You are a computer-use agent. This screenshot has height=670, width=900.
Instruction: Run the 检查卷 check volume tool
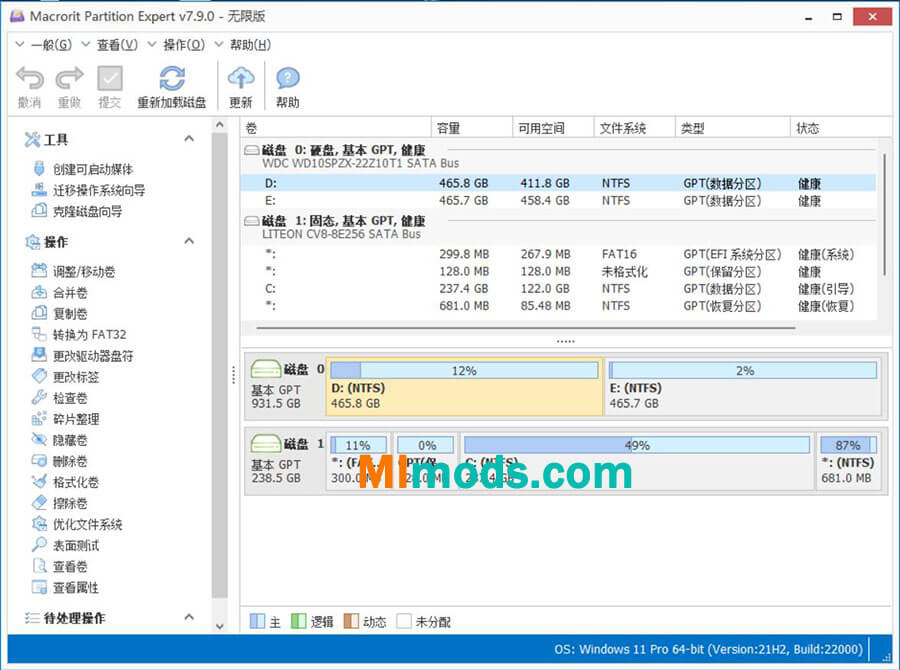tap(60, 398)
